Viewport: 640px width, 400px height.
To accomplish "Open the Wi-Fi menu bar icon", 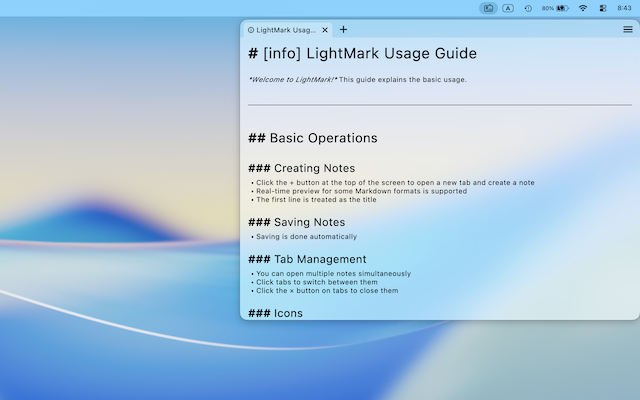I will (582, 8).
